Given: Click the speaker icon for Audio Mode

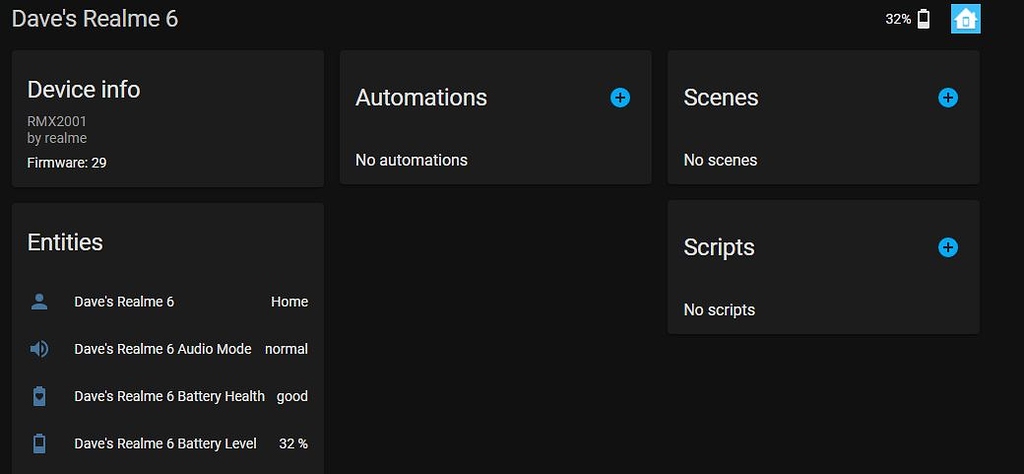Looking at the screenshot, I should (39, 349).
